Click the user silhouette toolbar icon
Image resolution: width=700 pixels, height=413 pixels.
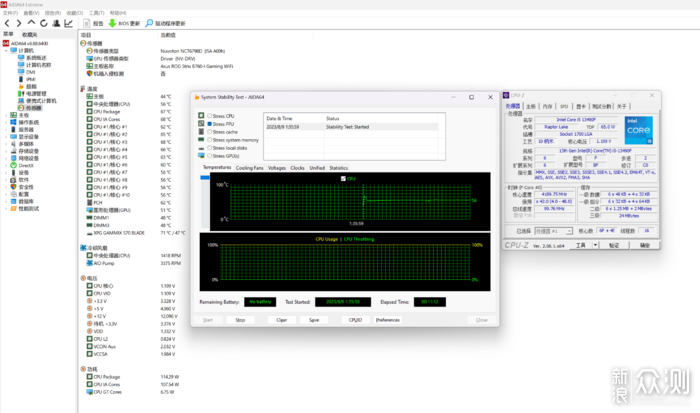pos(56,23)
